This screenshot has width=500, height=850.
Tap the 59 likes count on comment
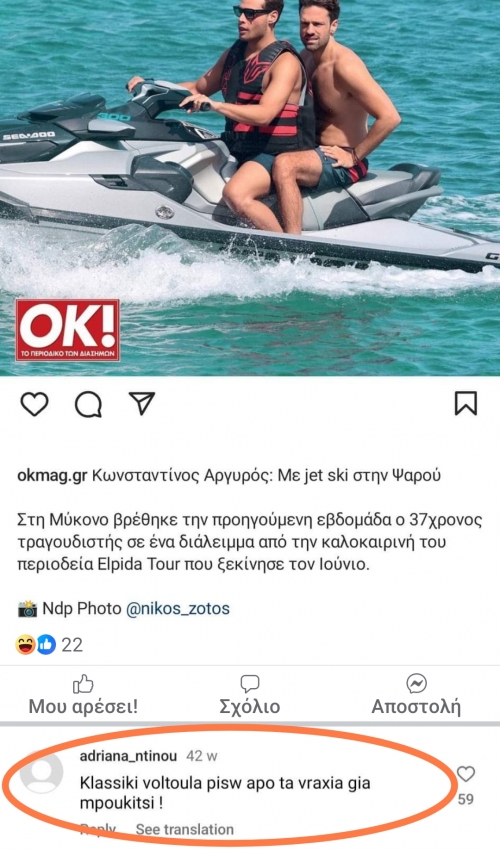(x=465, y=799)
